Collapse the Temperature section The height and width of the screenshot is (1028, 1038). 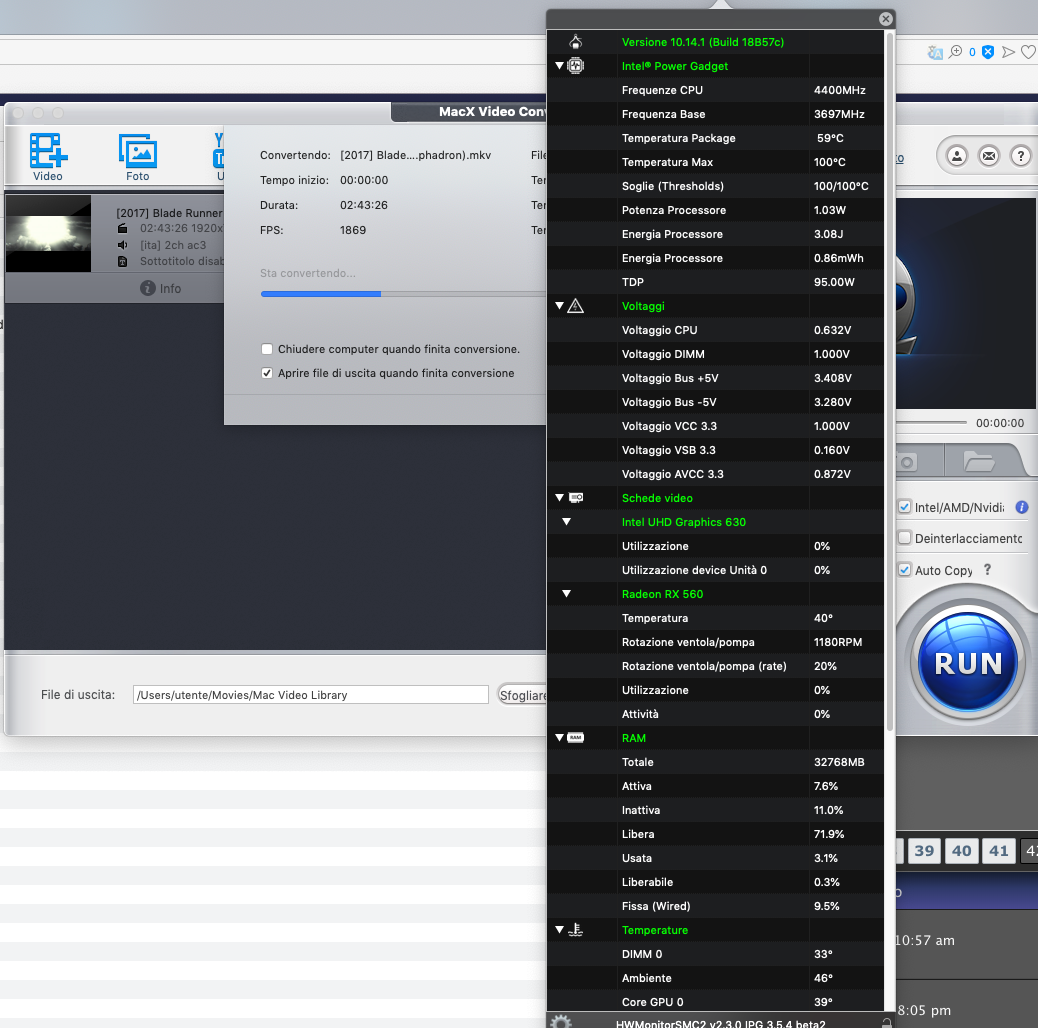click(x=559, y=929)
